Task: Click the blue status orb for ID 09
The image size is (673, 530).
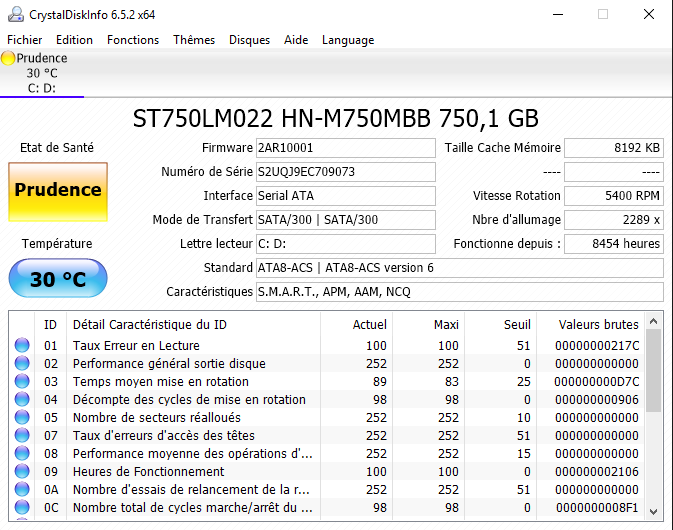Action: 22,471
